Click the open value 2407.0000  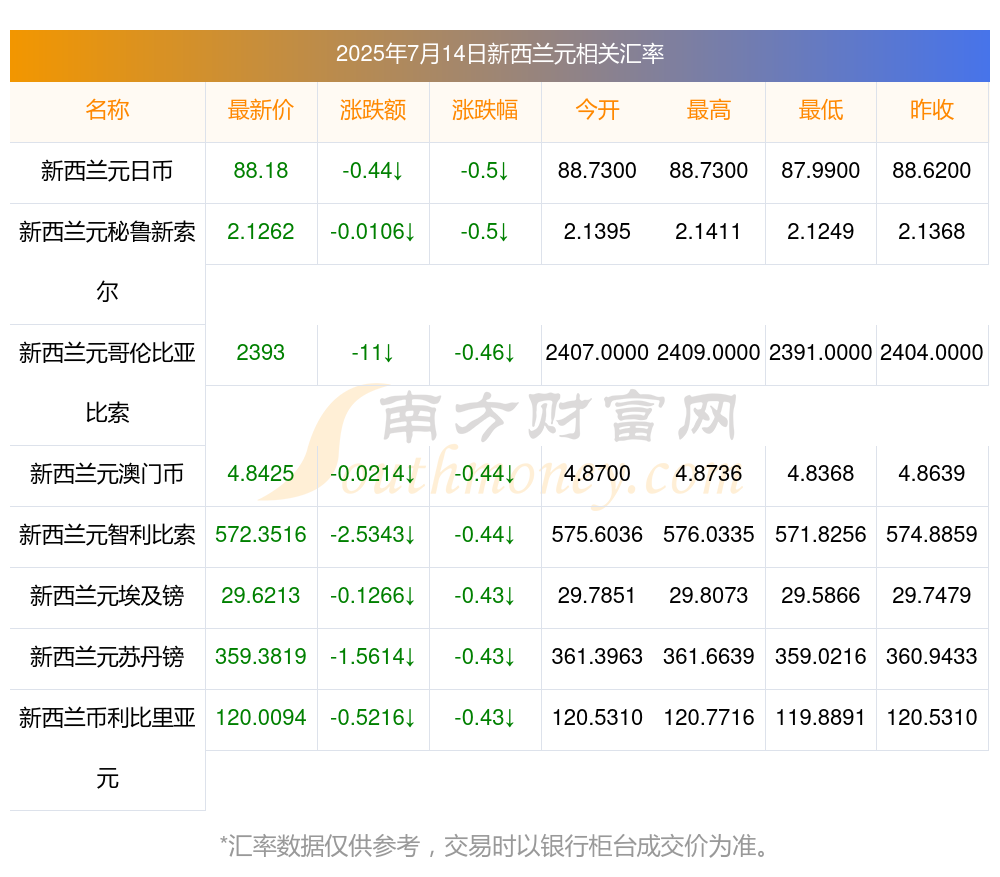[x=597, y=353]
